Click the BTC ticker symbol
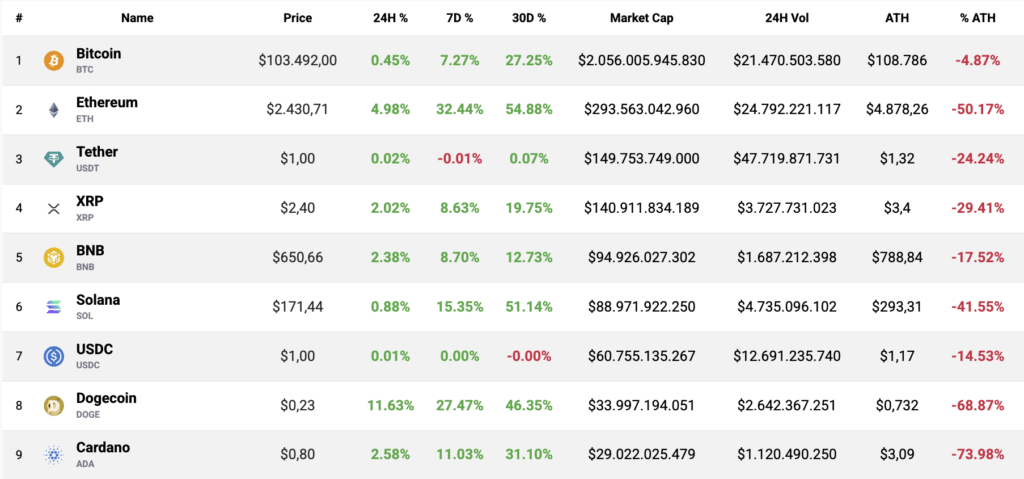The width and height of the screenshot is (1024, 479). click(84, 69)
